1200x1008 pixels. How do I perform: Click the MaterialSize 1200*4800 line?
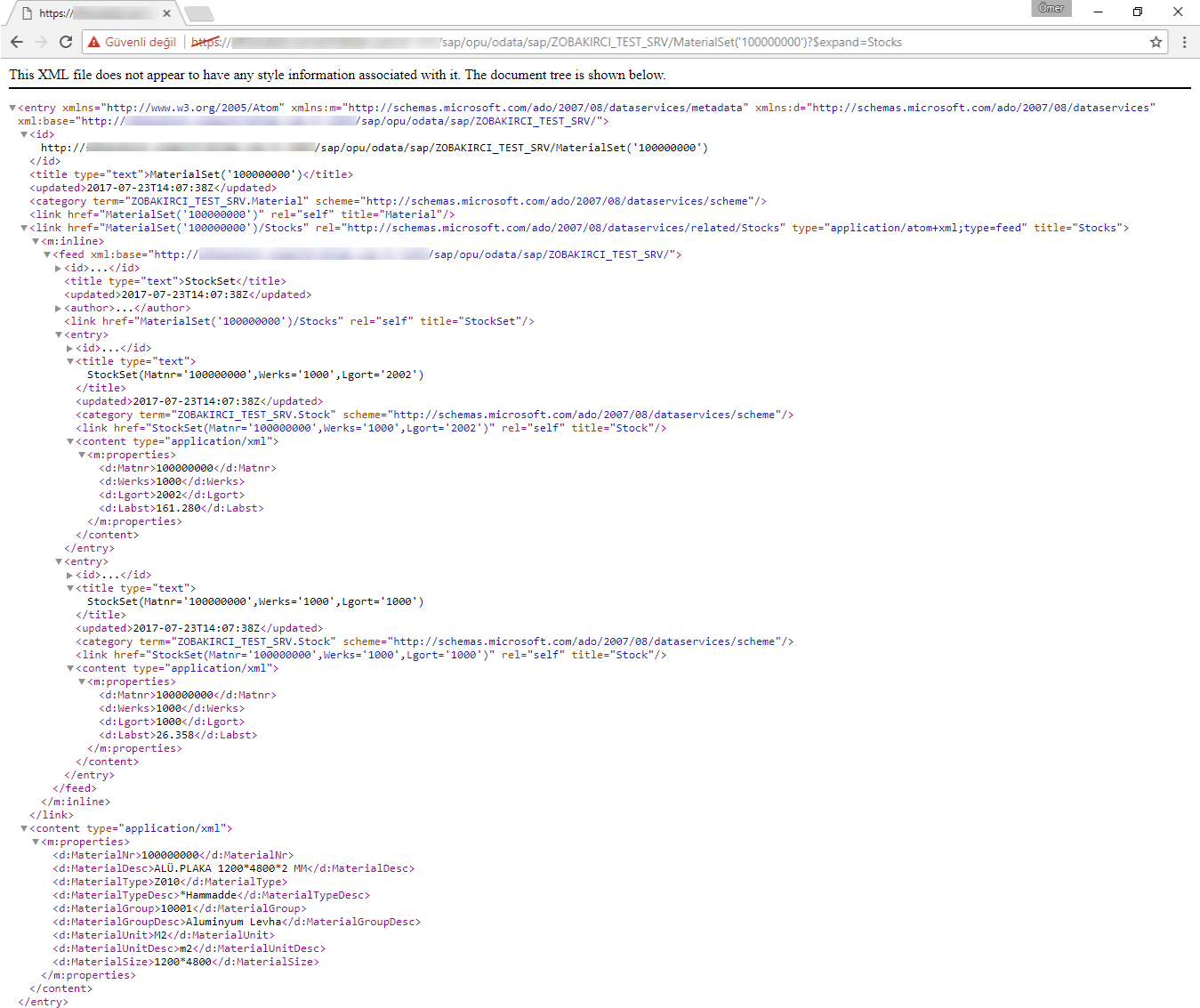(x=186, y=962)
